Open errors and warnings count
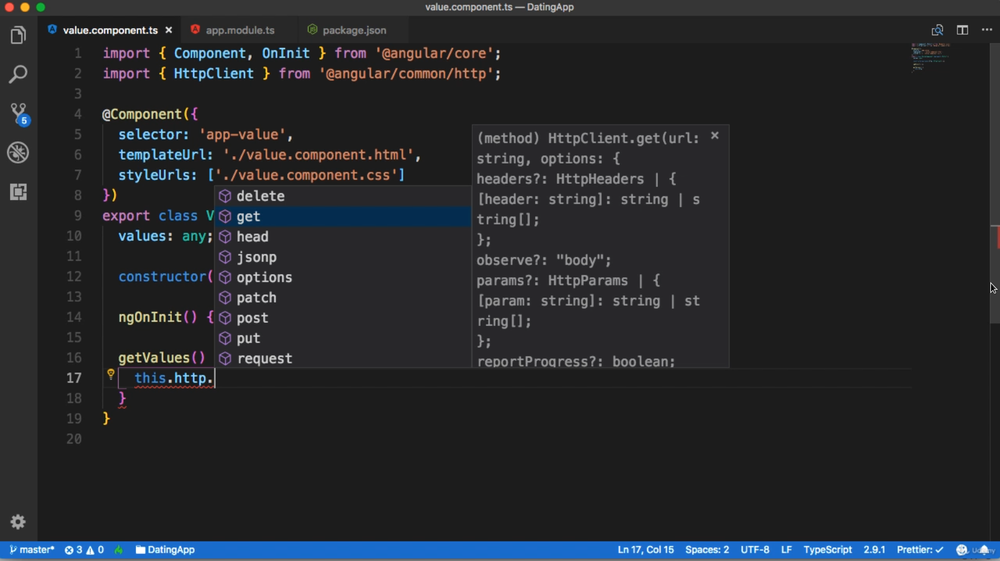The height and width of the screenshot is (561, 1000). coord(84,550)
